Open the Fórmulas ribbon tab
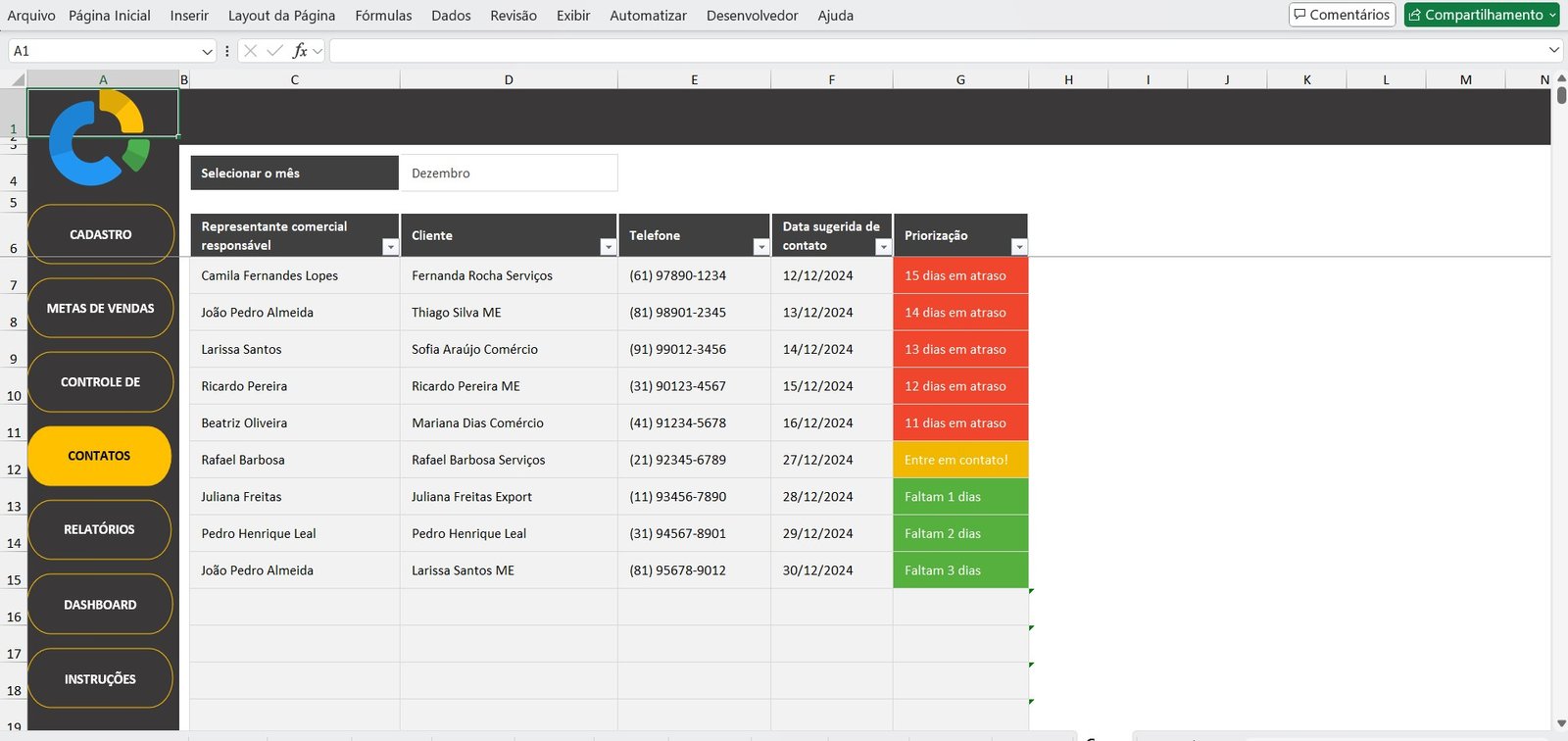This screenshot has height=741, width=1568. [383, 16]
